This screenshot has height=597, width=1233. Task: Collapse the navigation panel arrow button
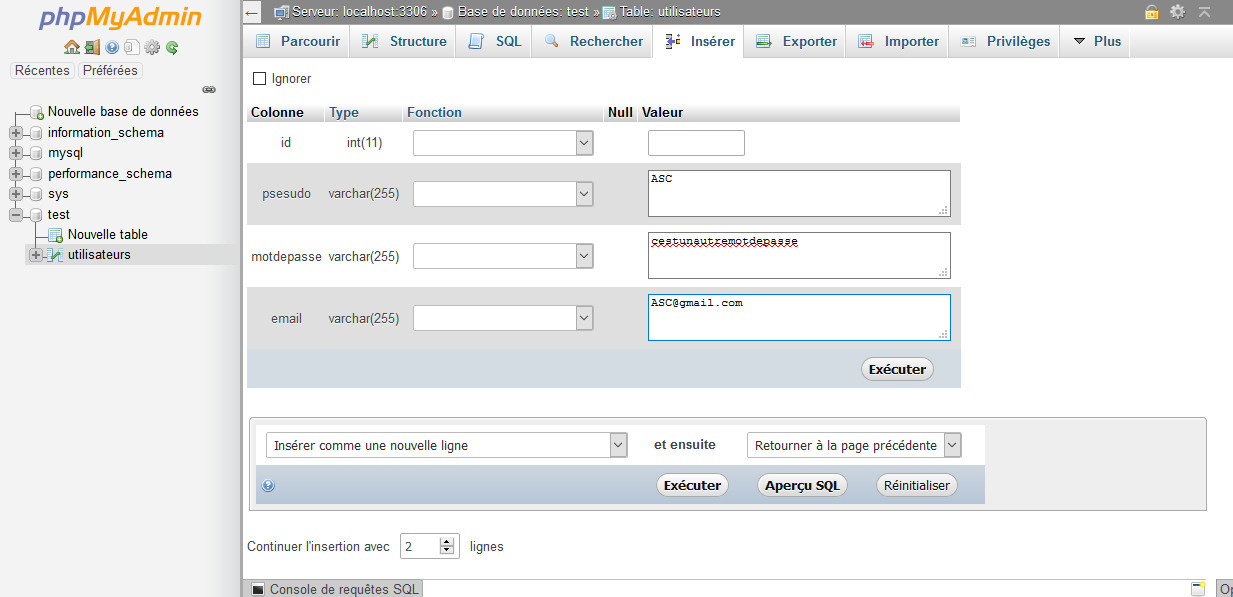coord(252,12)
